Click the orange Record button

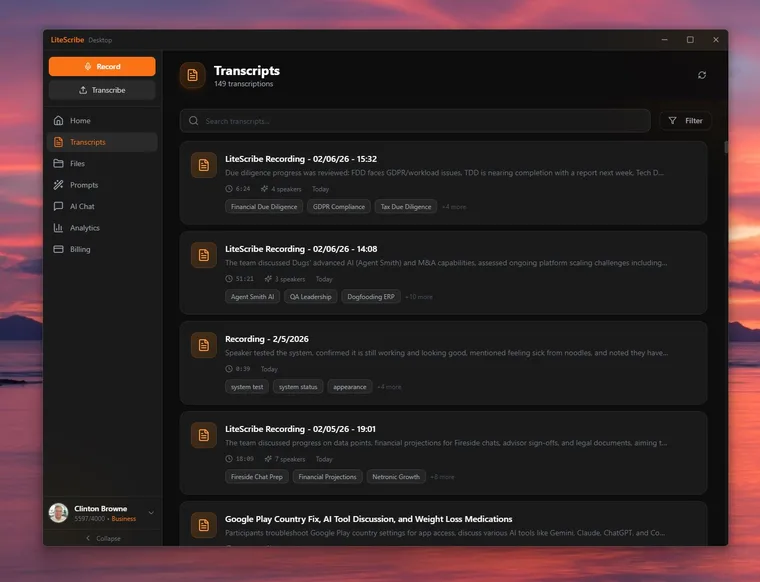click(x=102, y=66)
